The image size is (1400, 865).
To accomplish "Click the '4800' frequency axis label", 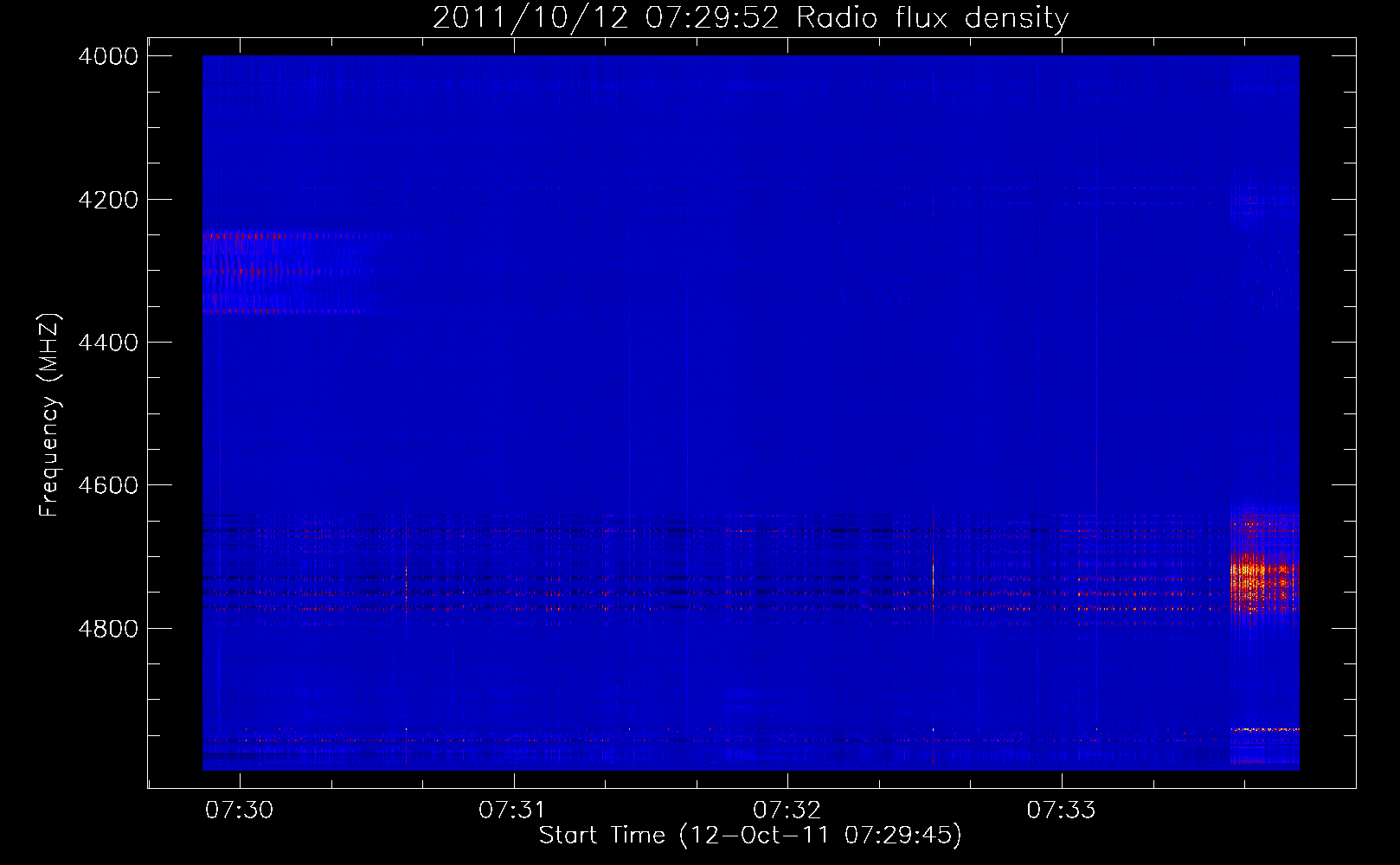I will (108, 628).
